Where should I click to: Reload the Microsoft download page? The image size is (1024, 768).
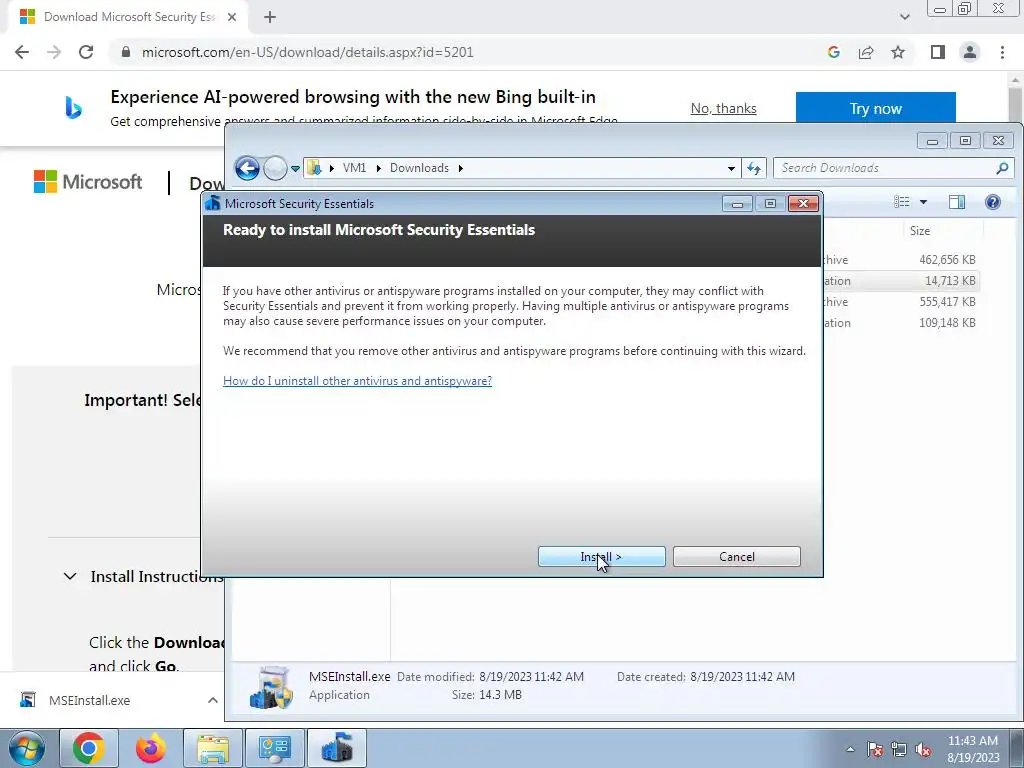[86, 52]
